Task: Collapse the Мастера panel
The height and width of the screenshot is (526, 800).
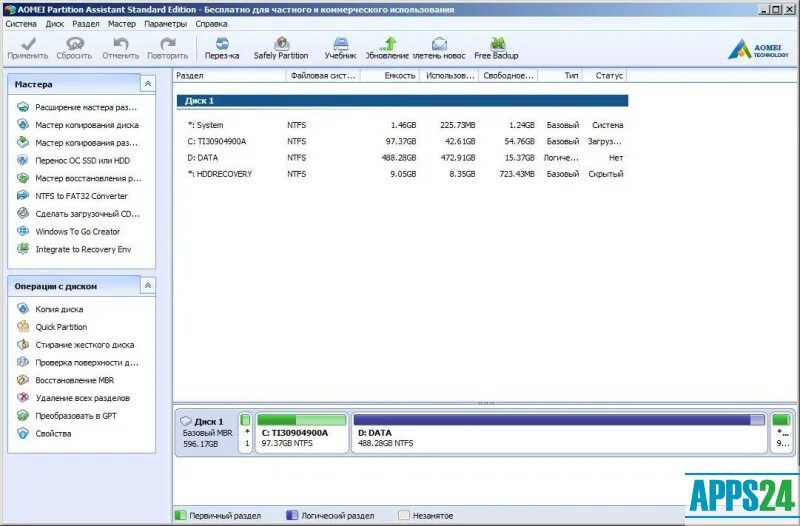Action: [148, 83]
